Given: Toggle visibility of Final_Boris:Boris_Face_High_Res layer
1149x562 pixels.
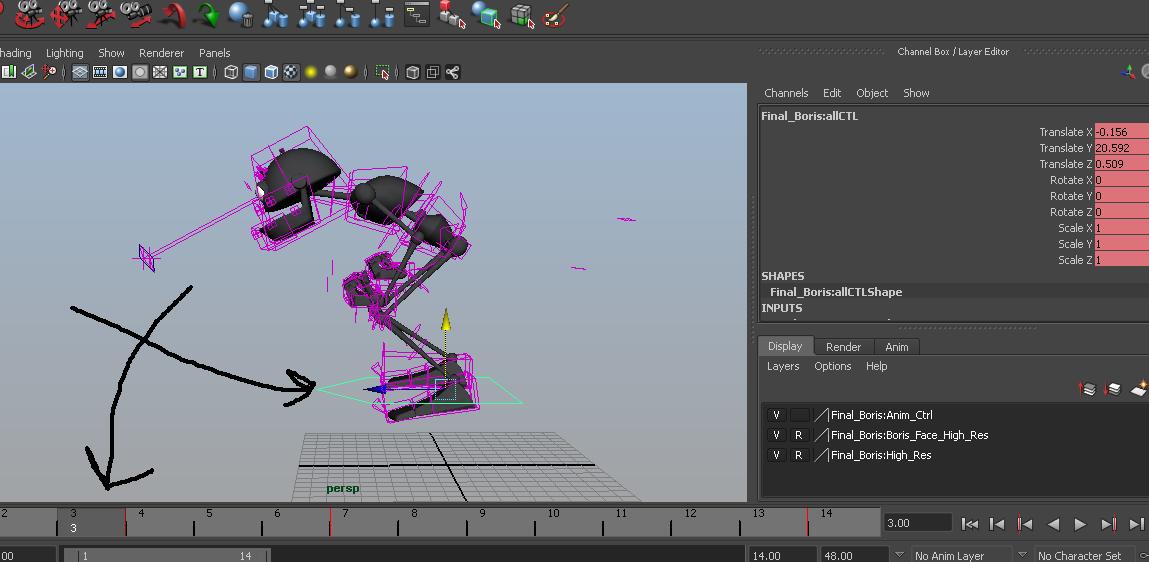Looking at the screenshot, I should (776, 435).
